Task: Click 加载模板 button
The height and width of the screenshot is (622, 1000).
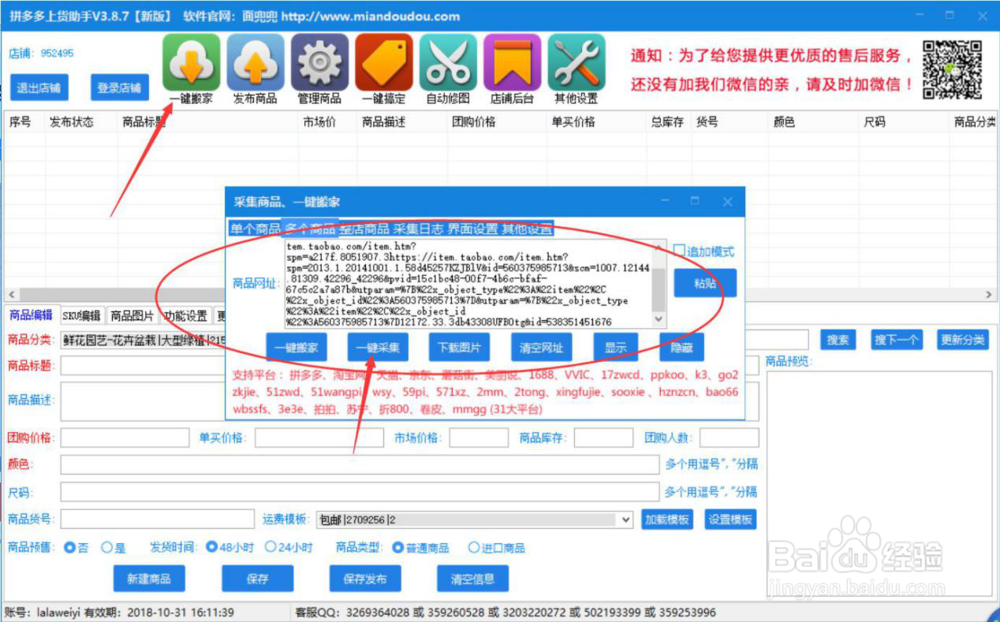Action: click(x=666, y=519)
